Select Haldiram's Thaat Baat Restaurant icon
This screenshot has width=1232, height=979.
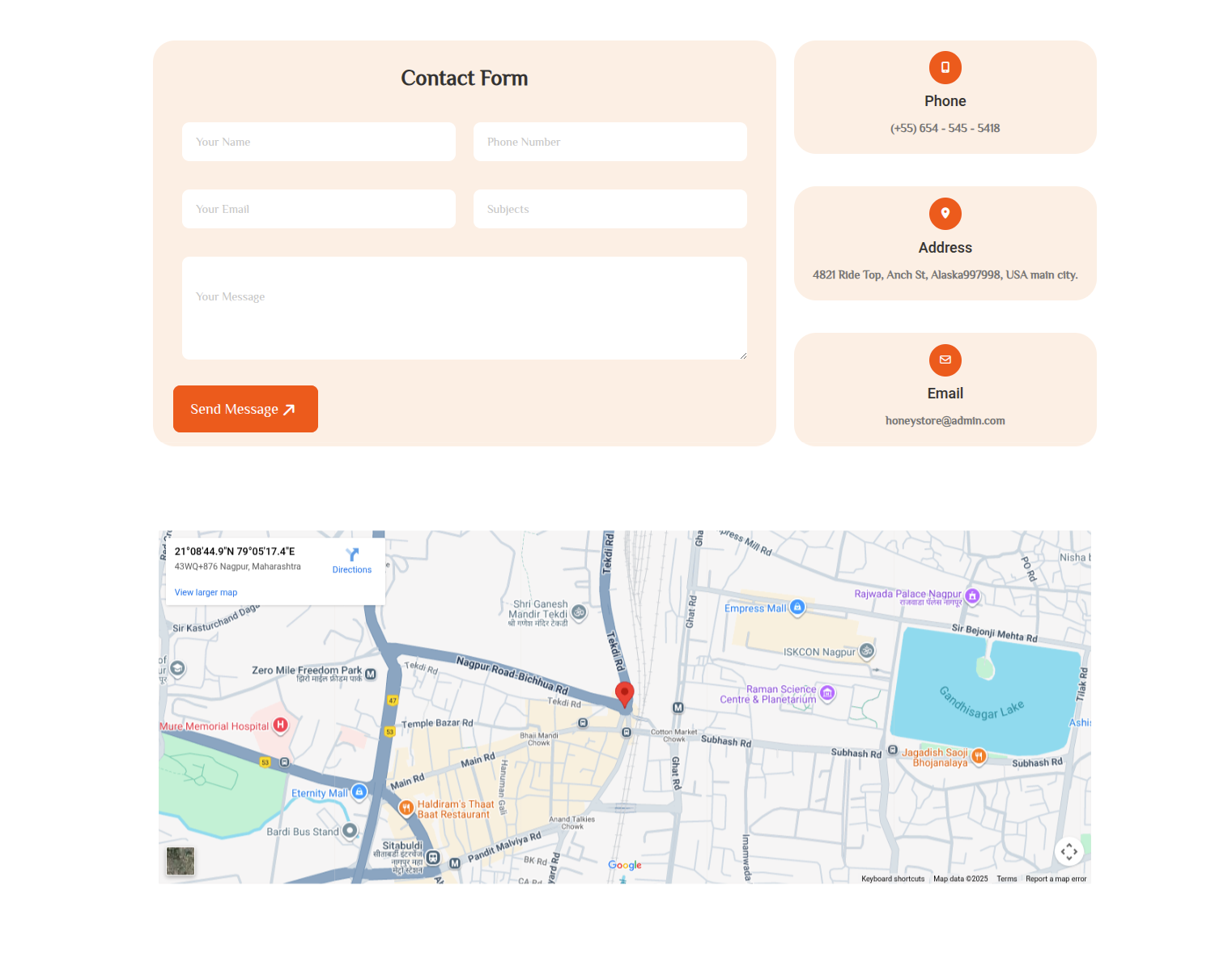pos(406,807)
